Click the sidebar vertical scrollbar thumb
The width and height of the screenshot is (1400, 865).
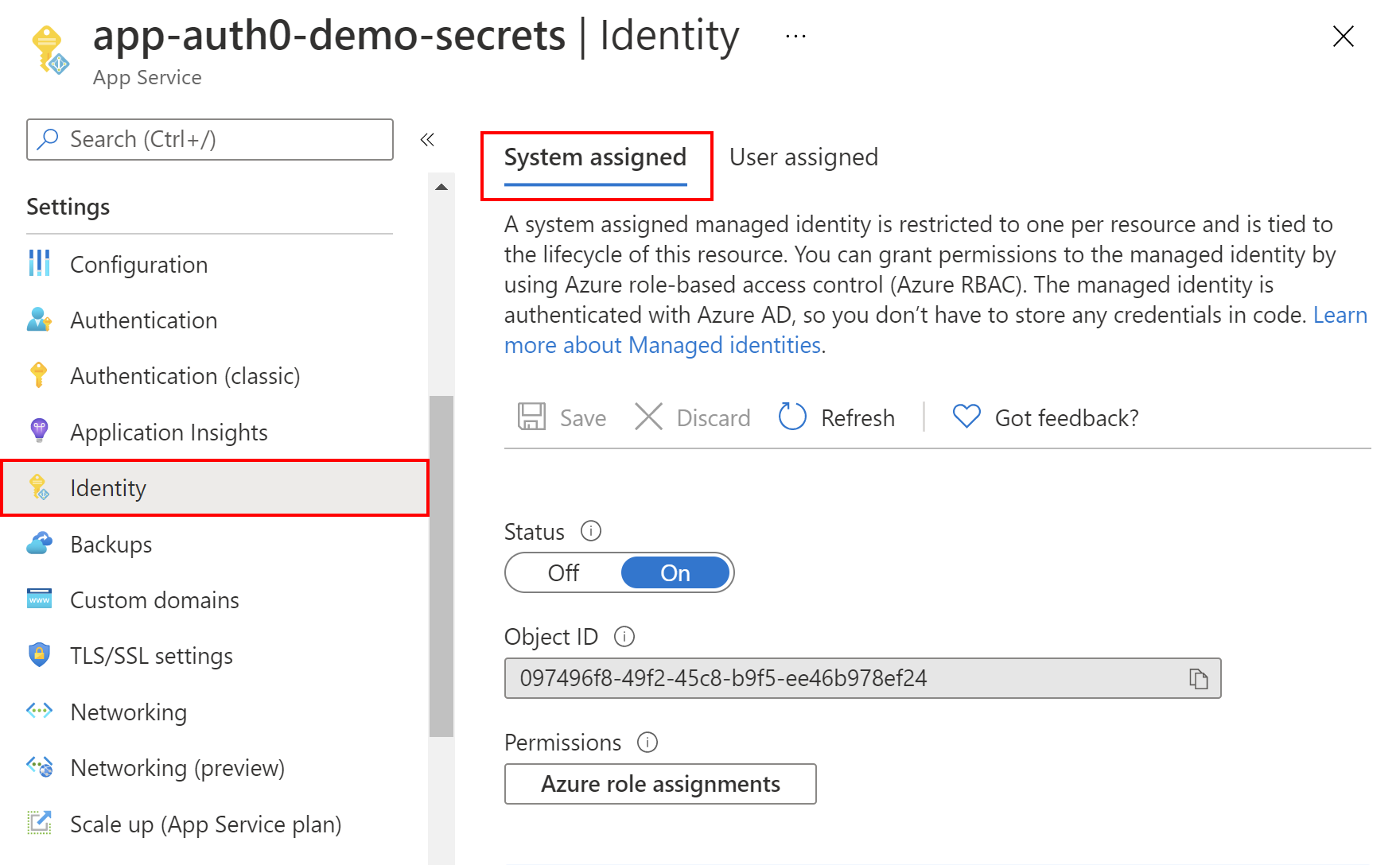click(441, 566)
